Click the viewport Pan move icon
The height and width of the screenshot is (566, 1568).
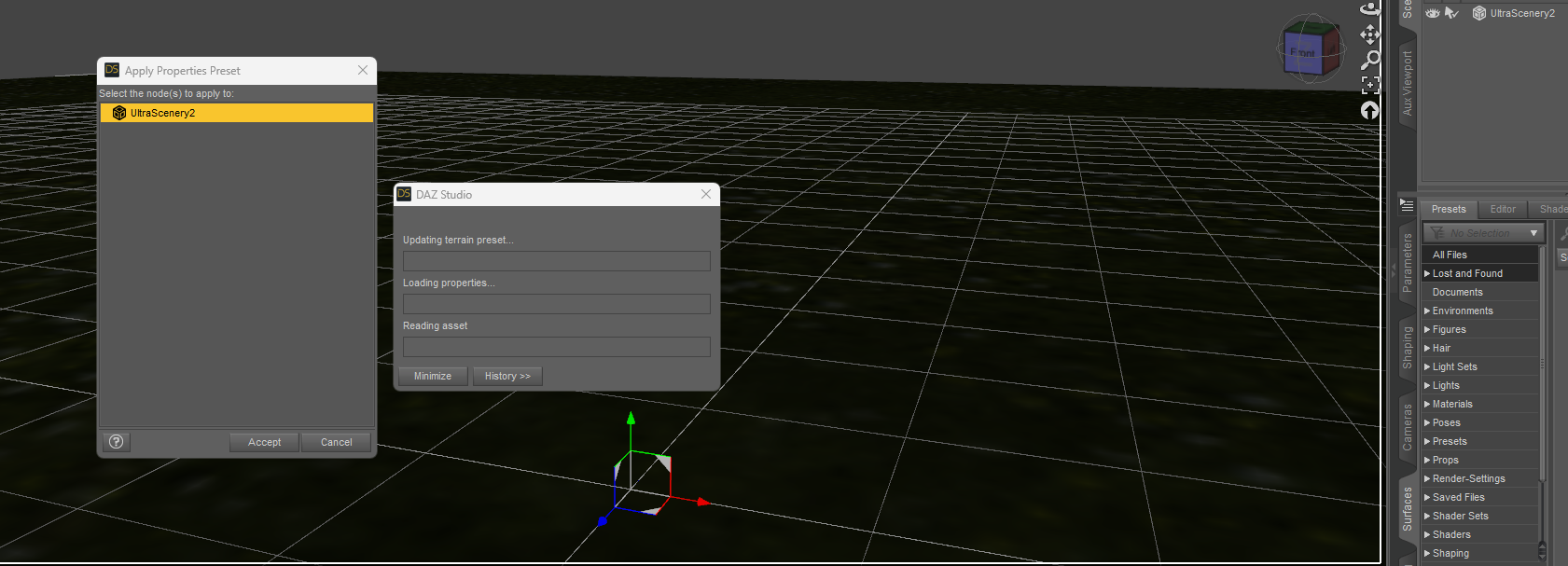(x=1369, y=35)
